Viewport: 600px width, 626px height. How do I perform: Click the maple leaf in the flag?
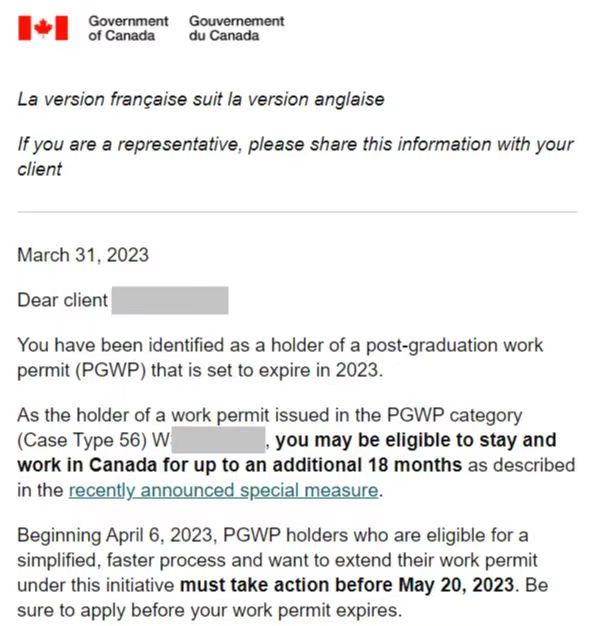click(43, 28)
